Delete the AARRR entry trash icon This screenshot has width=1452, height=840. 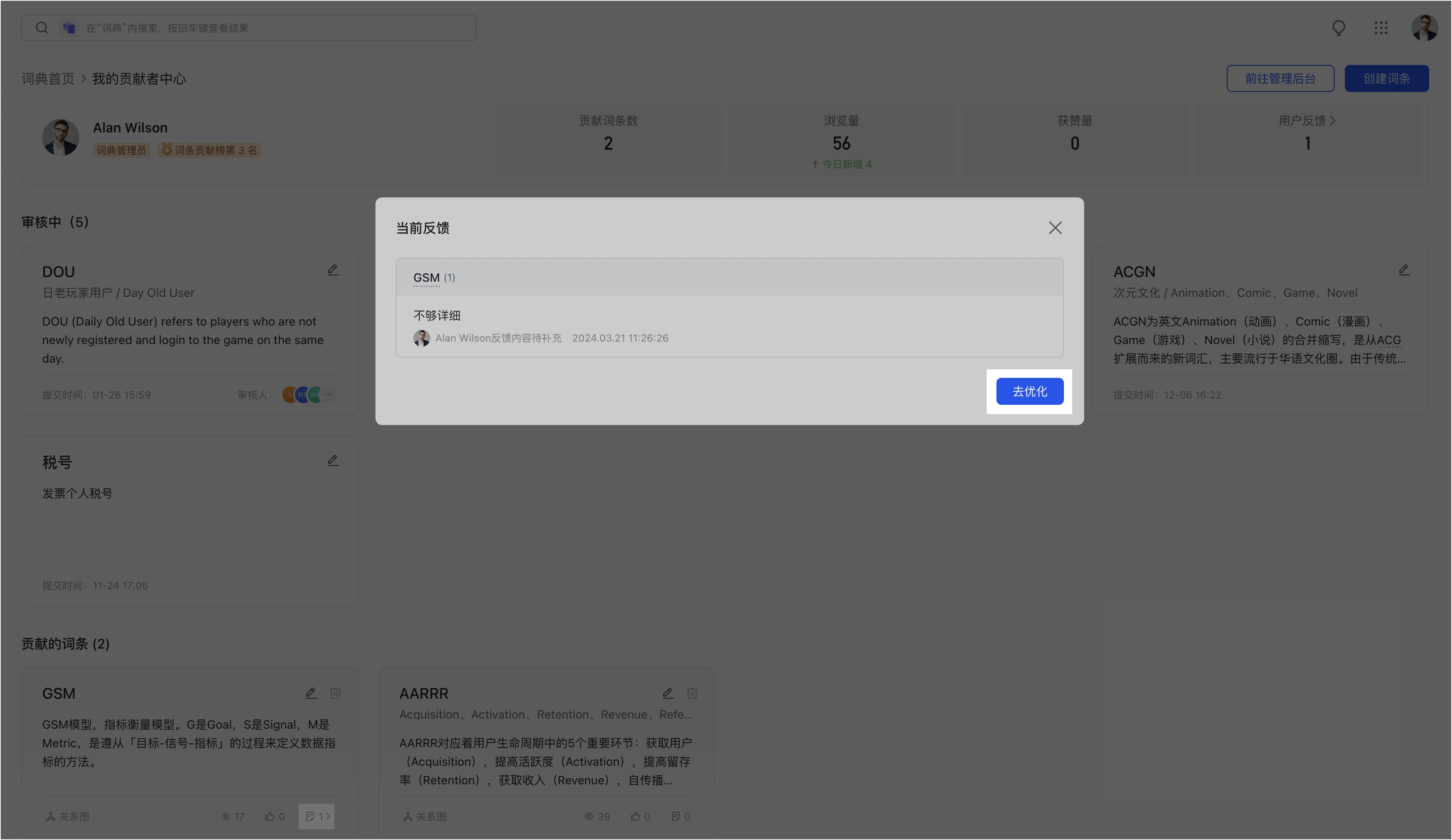click(x=692, y=693)
